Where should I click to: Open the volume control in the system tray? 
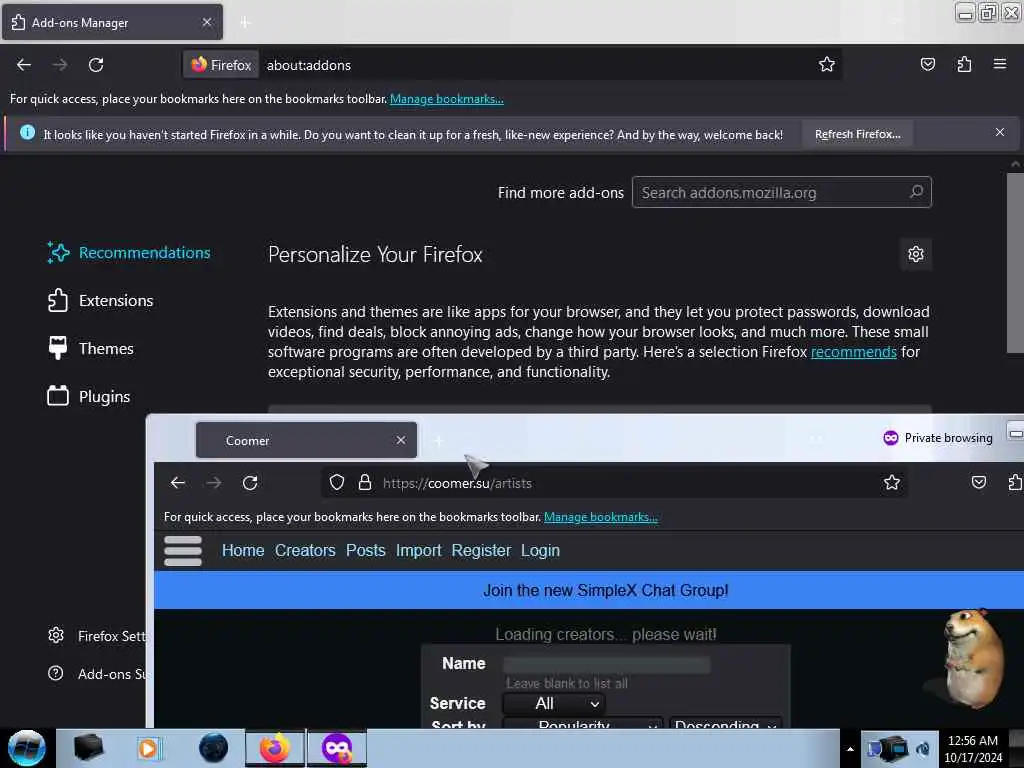click(922, 749)
